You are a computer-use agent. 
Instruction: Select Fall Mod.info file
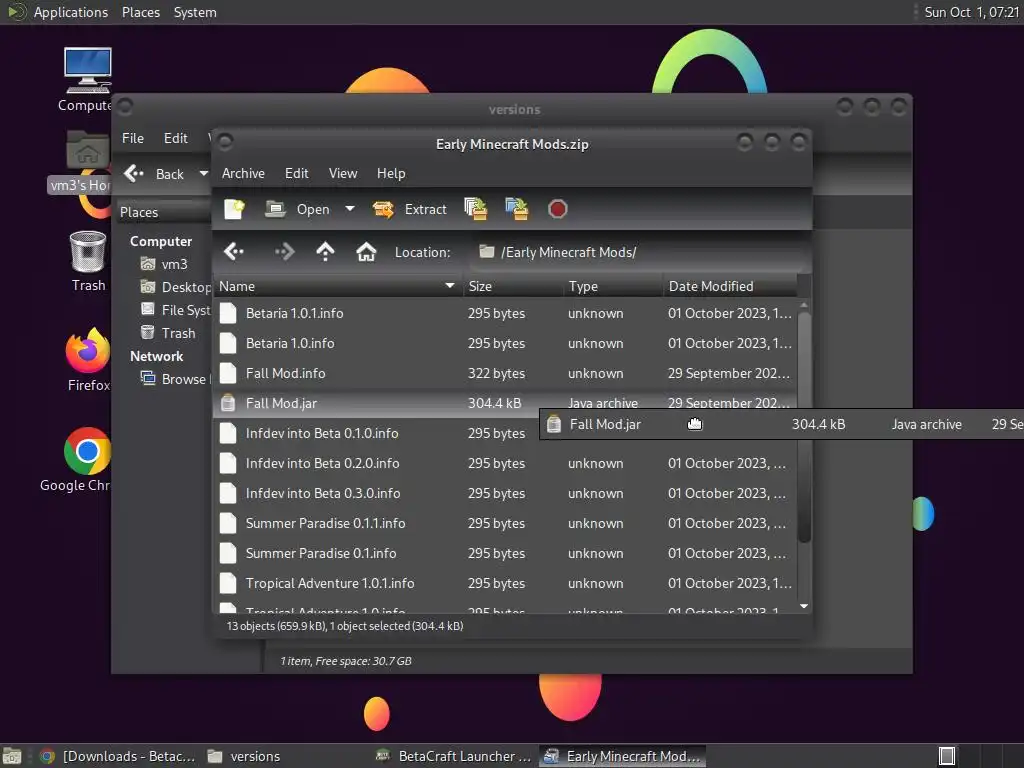[505, 374]
